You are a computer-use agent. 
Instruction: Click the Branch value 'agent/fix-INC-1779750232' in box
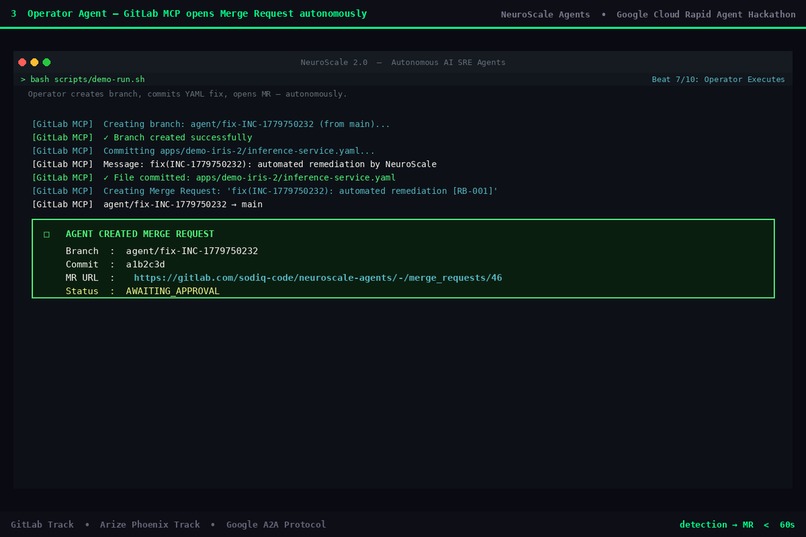point(192,251)
